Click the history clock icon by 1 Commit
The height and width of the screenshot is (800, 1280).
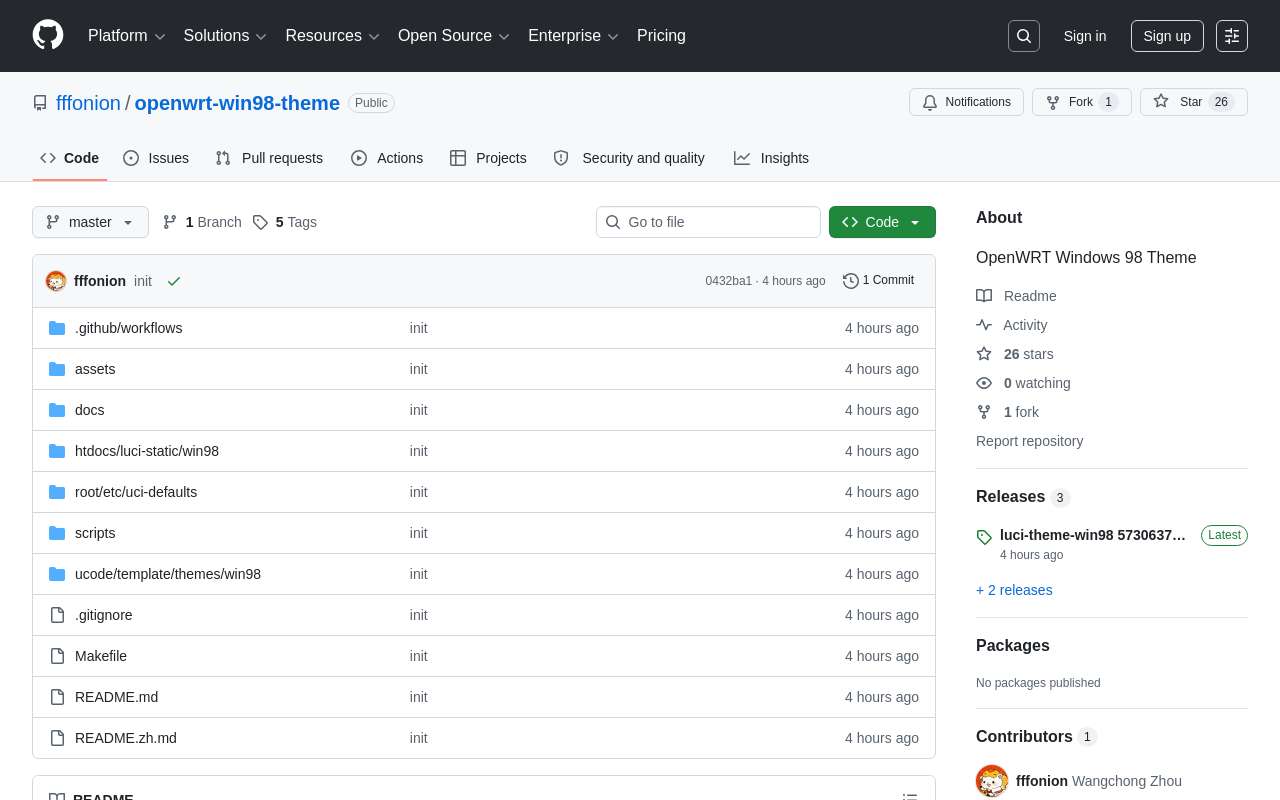pyautogui.click(x=851, y=281)
